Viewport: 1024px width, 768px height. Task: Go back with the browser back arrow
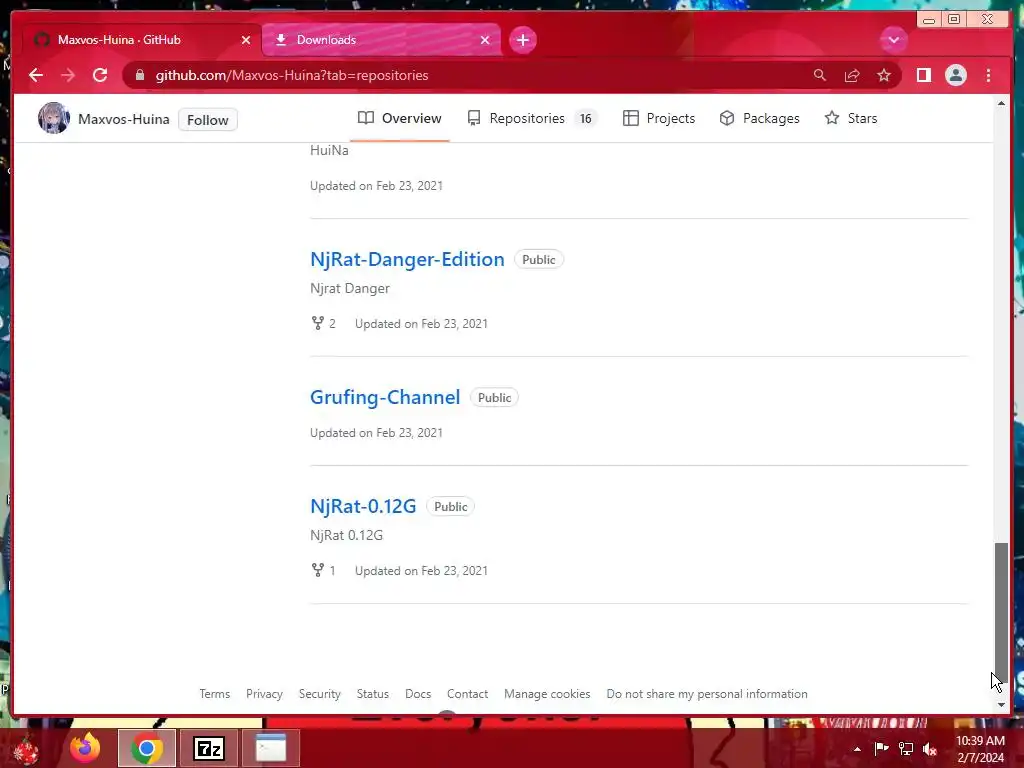click(x=36, y=75)
